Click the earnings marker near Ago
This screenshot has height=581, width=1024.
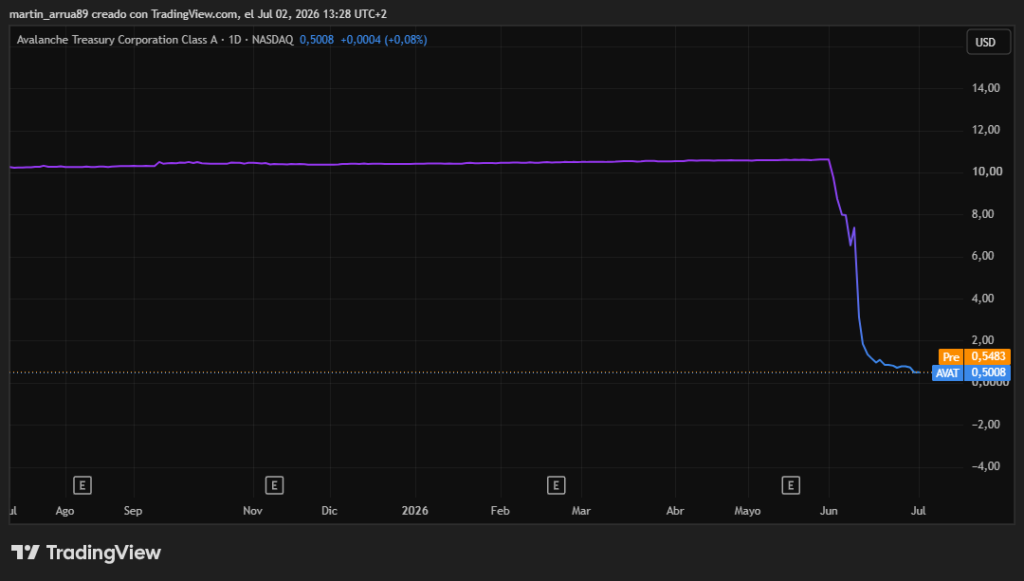82,485
